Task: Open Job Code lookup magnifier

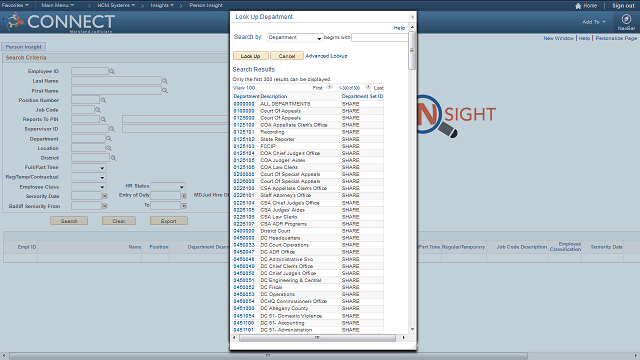Action: [x=98, y=110]
